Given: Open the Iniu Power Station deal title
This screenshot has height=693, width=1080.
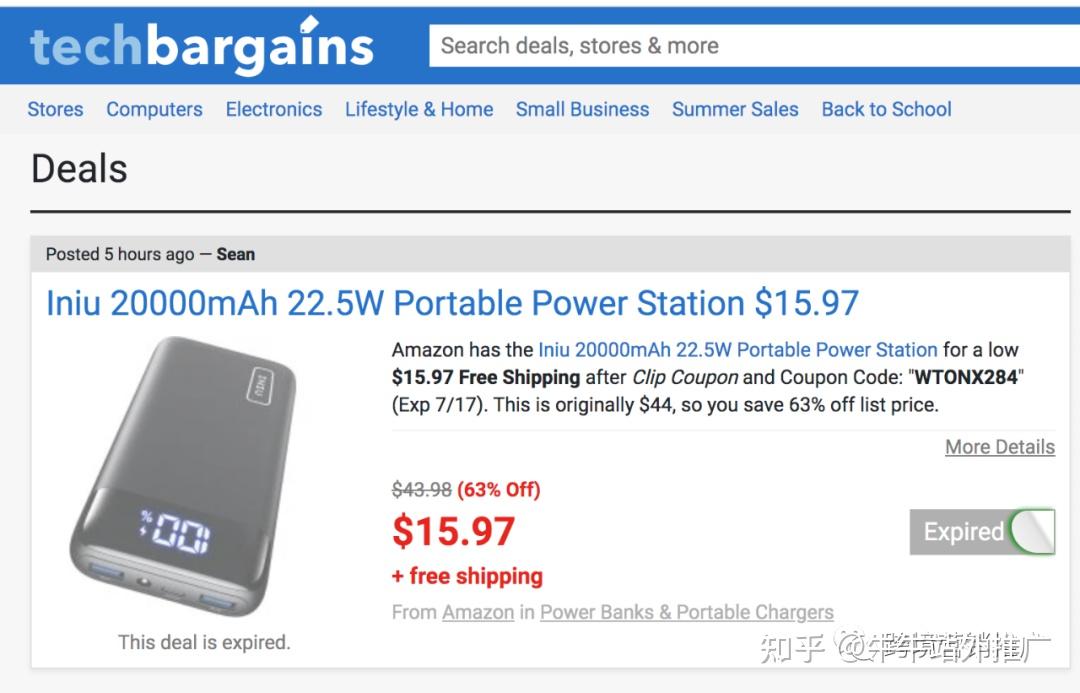Looking at the screenshot, I should pyautogui.click(x=452, y=303).
